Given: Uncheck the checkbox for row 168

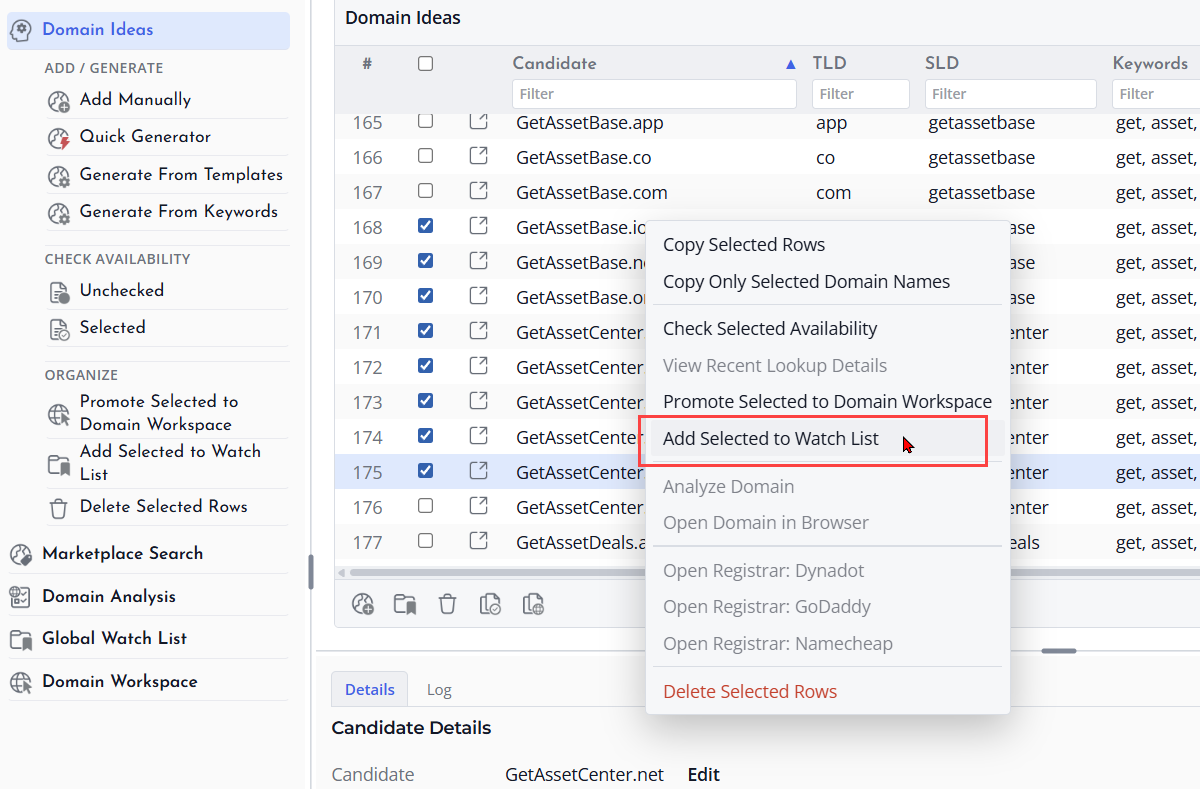Looking at the screenshot, I should [425, 226].
